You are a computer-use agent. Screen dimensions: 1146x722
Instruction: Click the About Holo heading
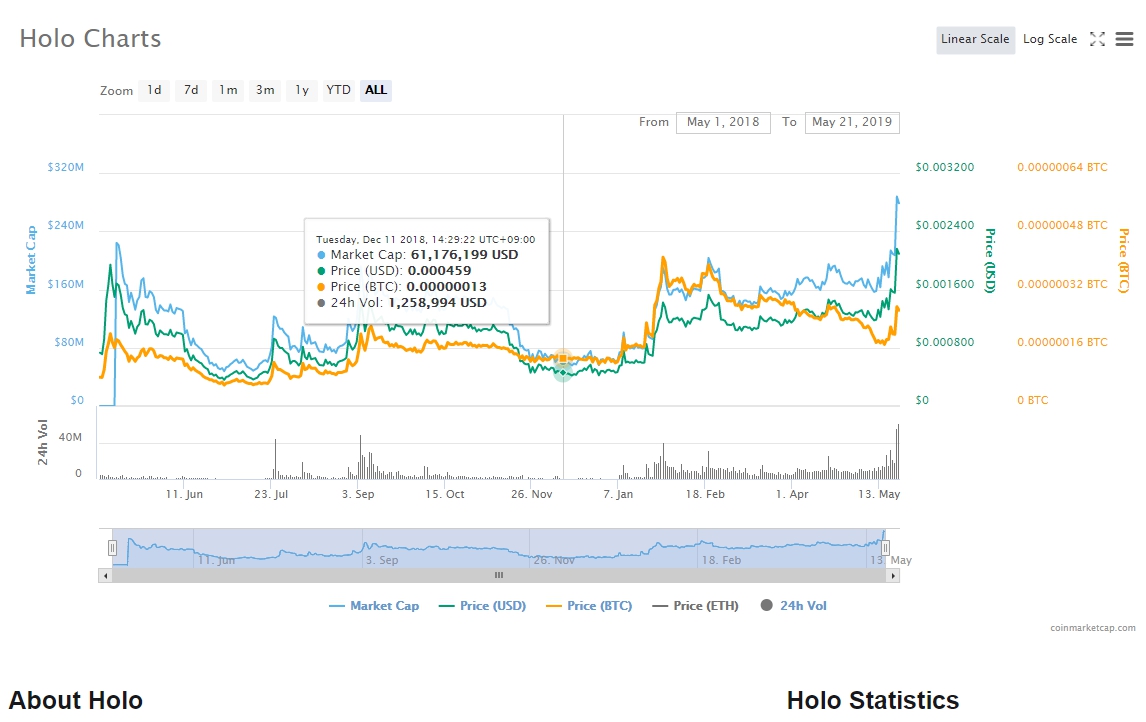click(75, 700)
